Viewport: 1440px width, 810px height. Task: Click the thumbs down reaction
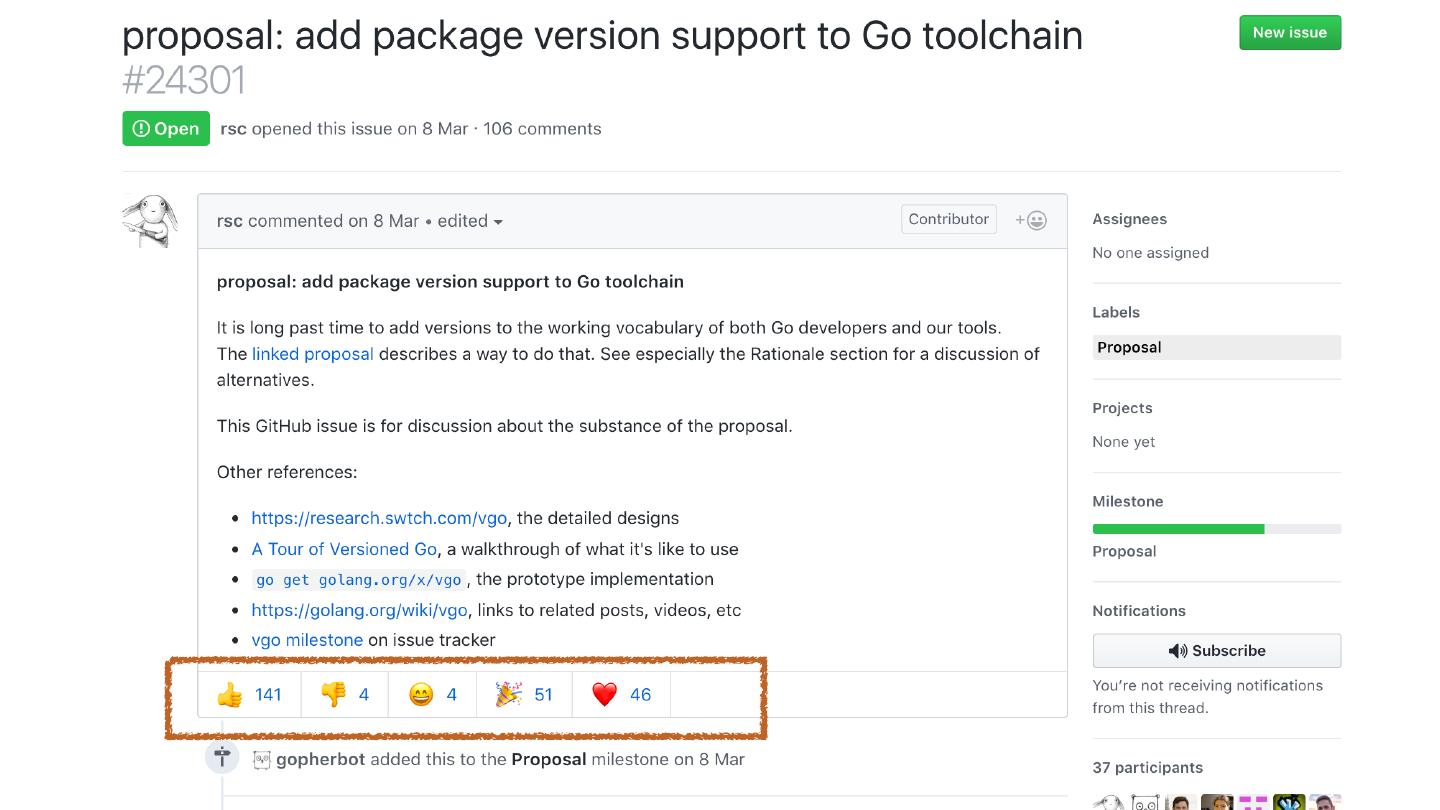tap(344, 694)
